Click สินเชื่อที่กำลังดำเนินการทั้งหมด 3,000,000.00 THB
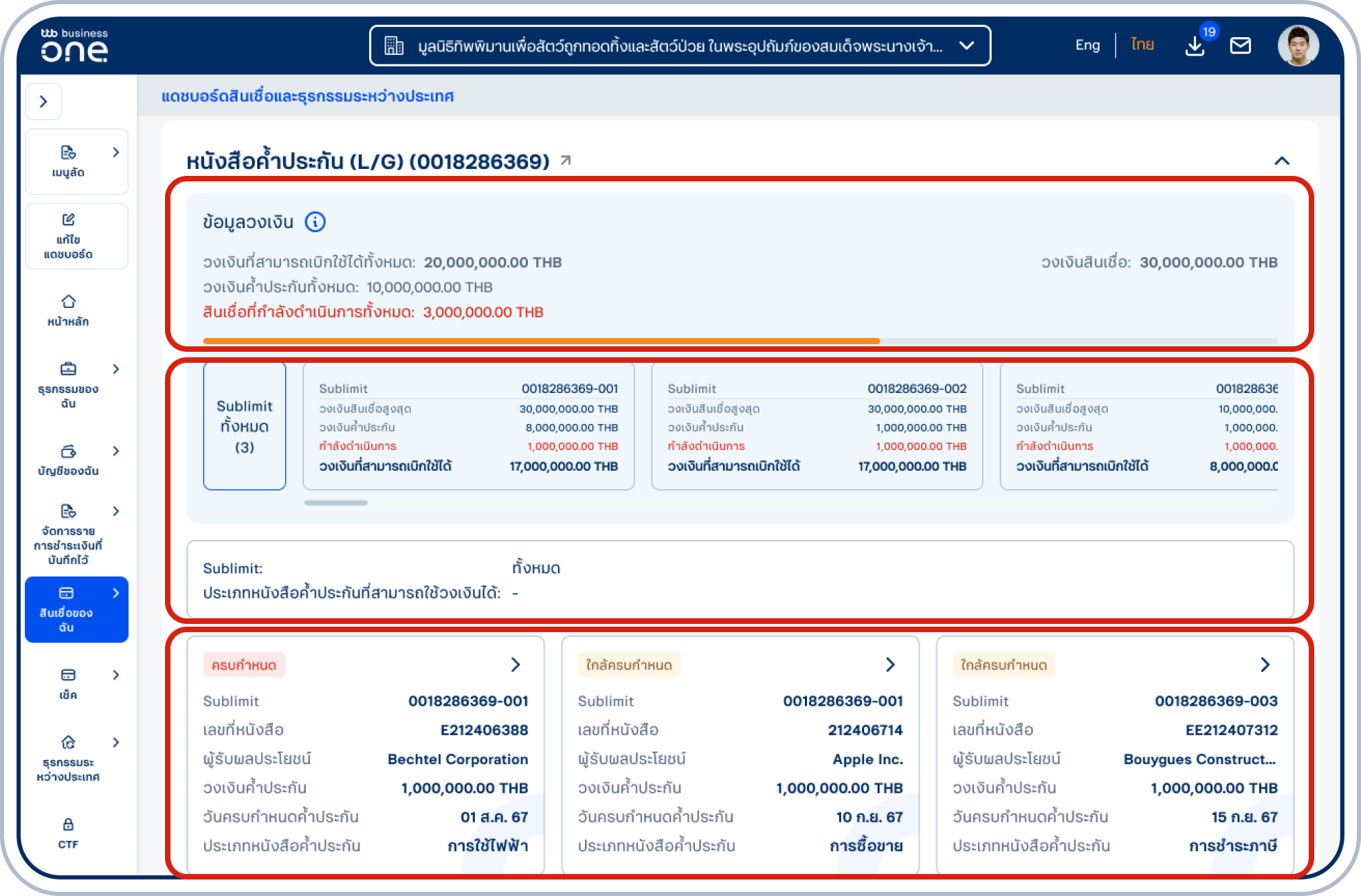Viewport: 1361px width, 896px height. [373, 312]
